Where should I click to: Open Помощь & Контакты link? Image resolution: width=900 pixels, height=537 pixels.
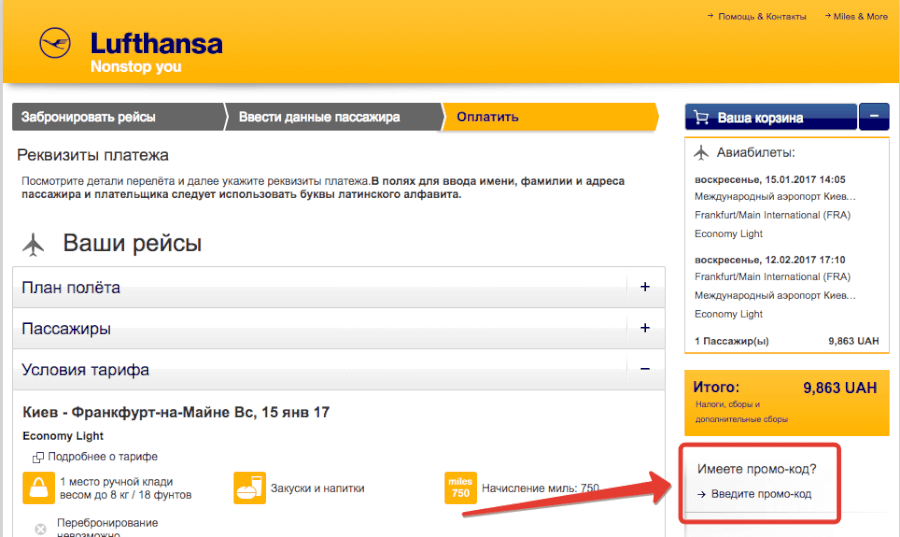[762, 17]
